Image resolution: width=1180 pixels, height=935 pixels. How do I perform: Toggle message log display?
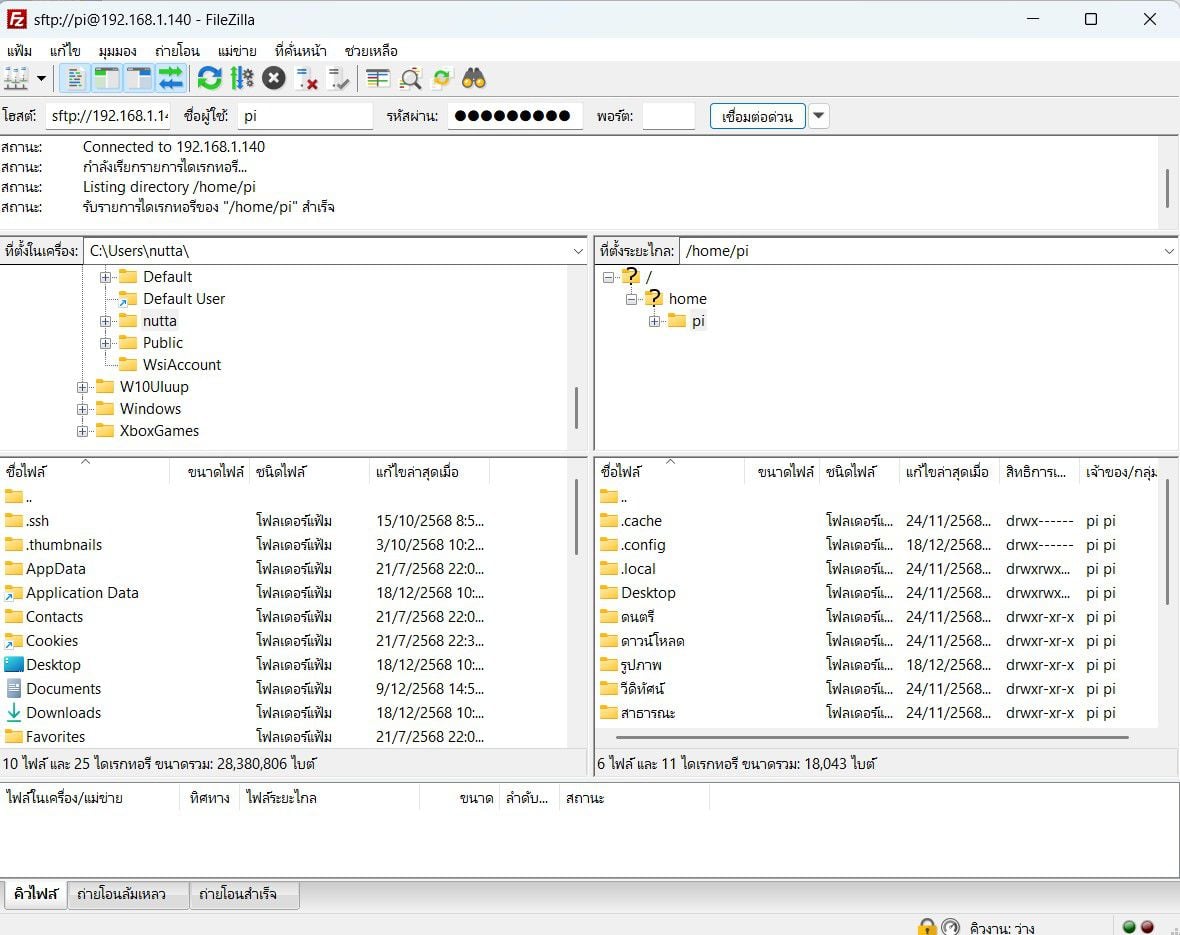pyautogui.click(x=74, y=78)
